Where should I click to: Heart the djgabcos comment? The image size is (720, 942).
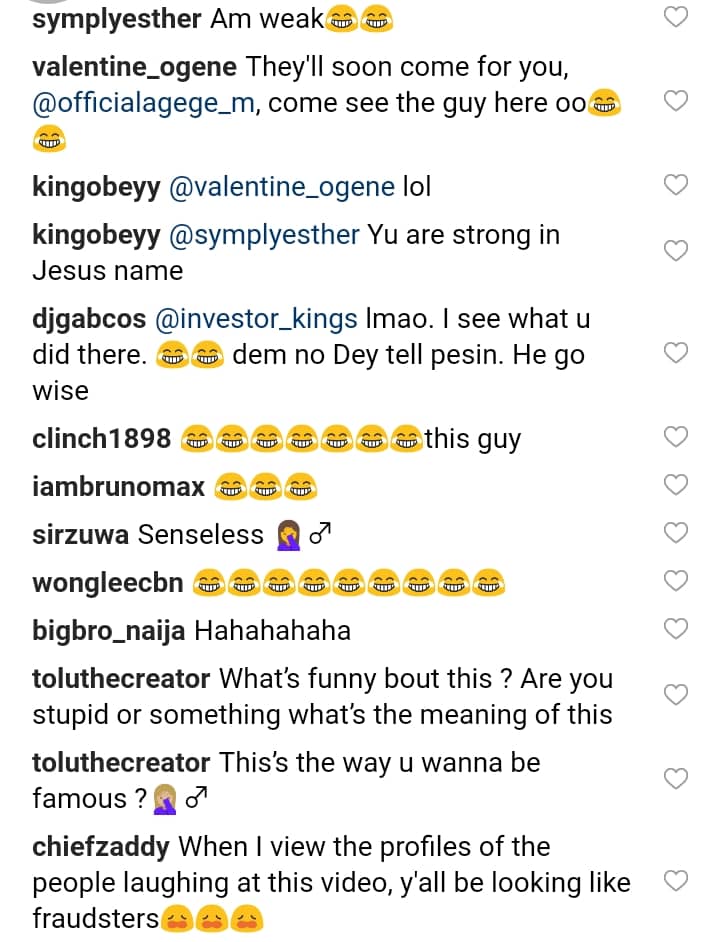[677, 353]
